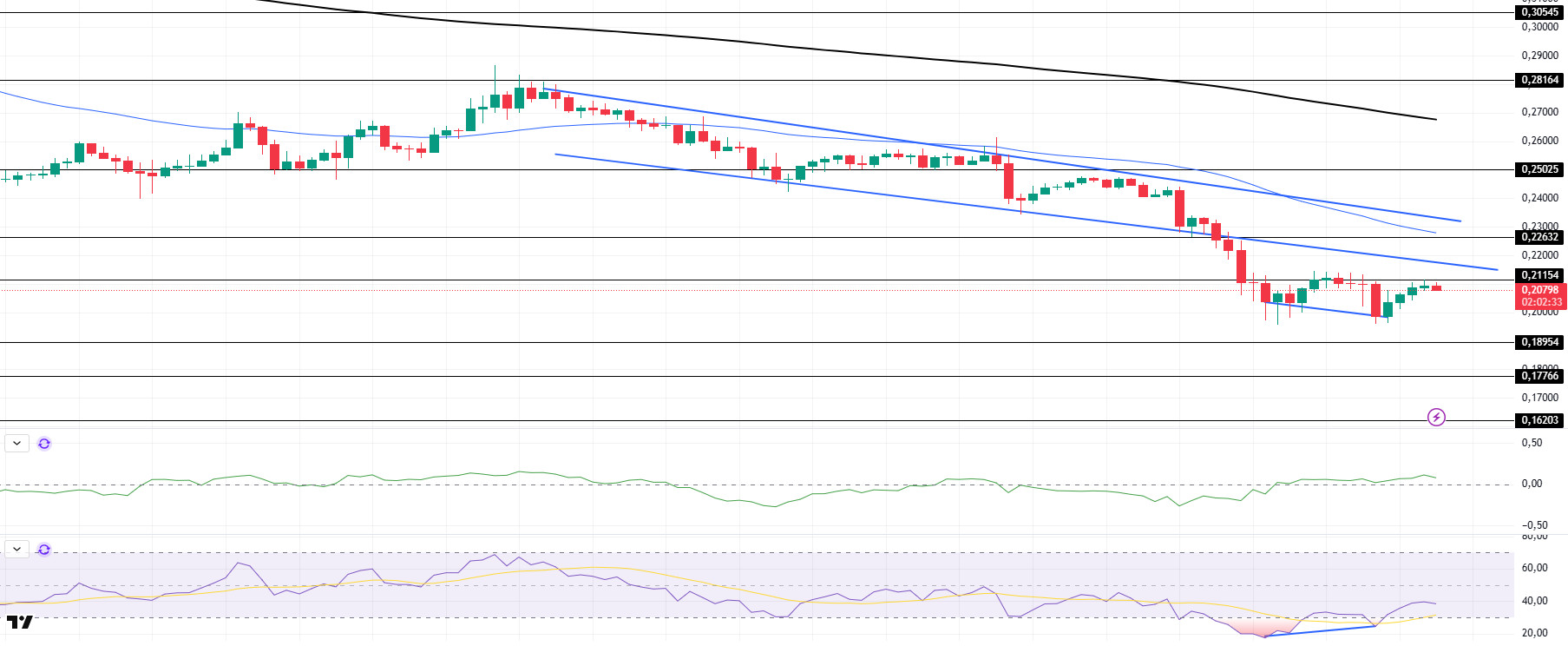Viewport: 1568px width, 646px height.
Task: Click the 0,50 indicator scale value
Action: pyautogui.click(x=1532, y=443)
